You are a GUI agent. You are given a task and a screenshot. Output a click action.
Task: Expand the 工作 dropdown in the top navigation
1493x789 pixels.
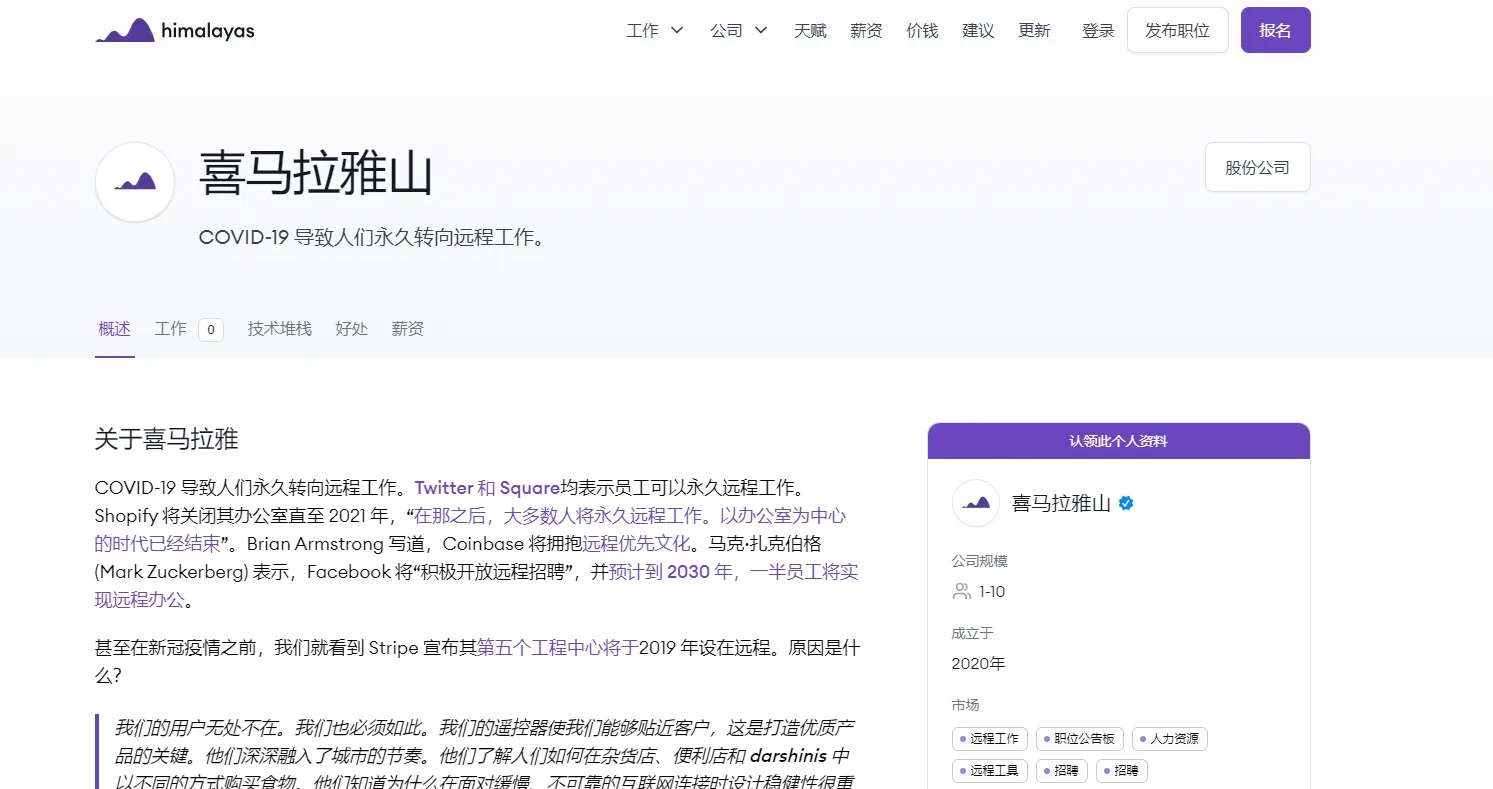click(x=655, y=31)
